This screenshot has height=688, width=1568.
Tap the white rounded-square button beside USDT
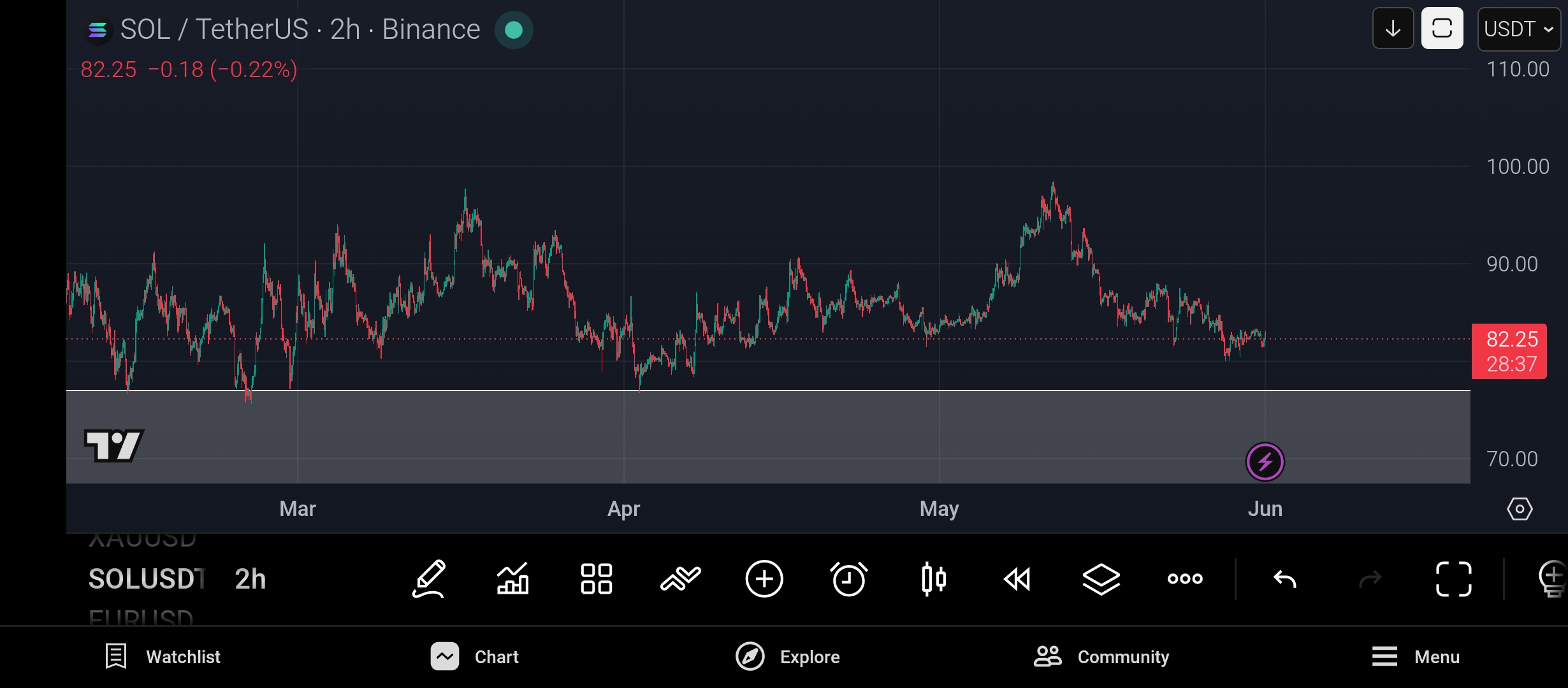pos(1442,29)
